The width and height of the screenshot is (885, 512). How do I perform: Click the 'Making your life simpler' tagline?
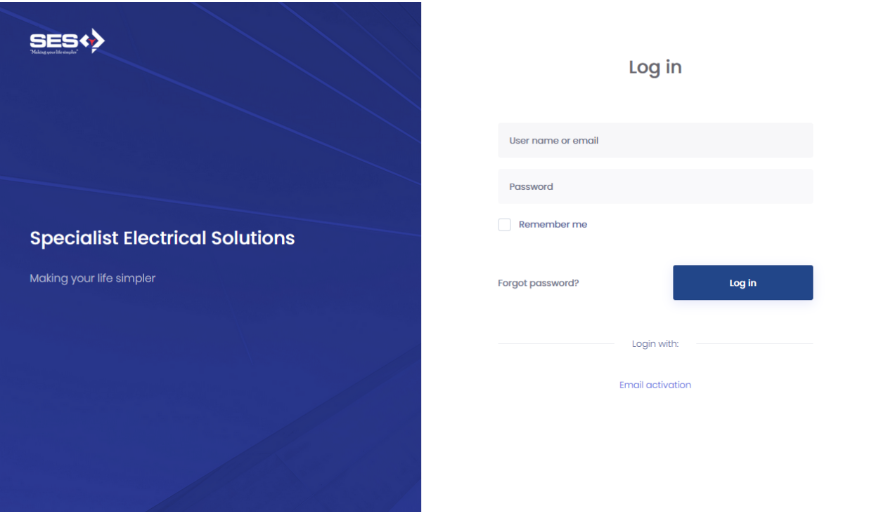click(93, 278)
